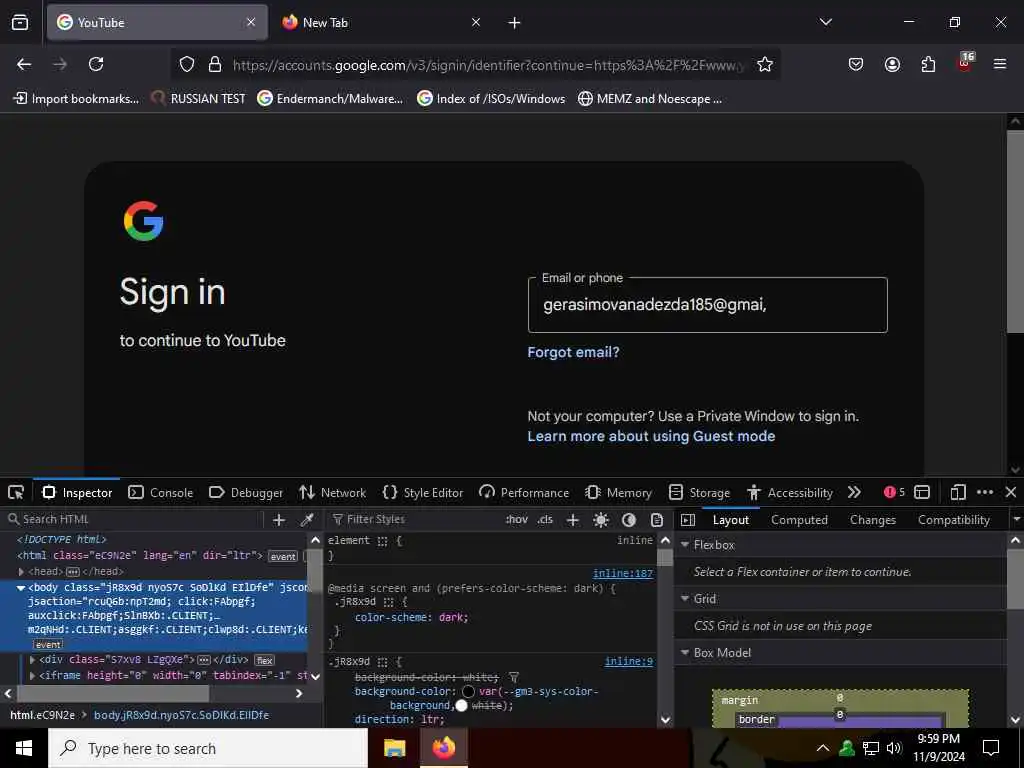Click the red error count badge
The width and height of the screenshot is (1024, 768).
point(894,492)
